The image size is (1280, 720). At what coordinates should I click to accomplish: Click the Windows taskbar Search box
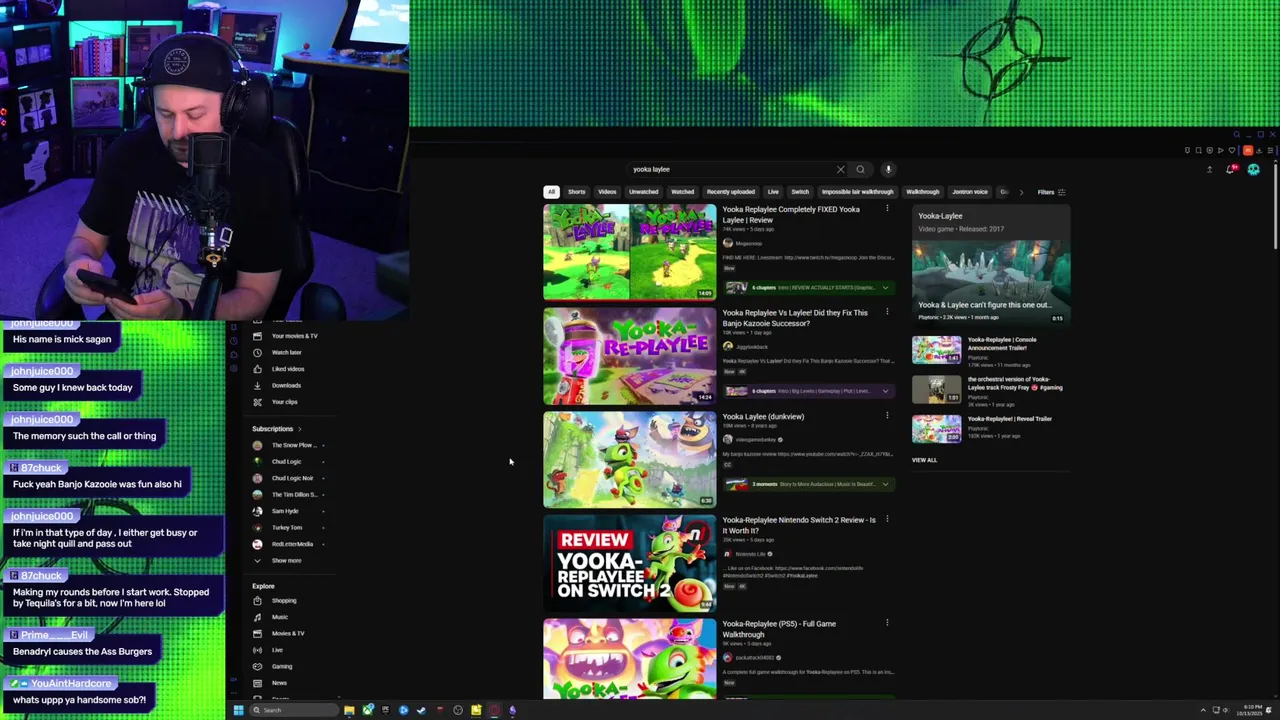(294, 710)
